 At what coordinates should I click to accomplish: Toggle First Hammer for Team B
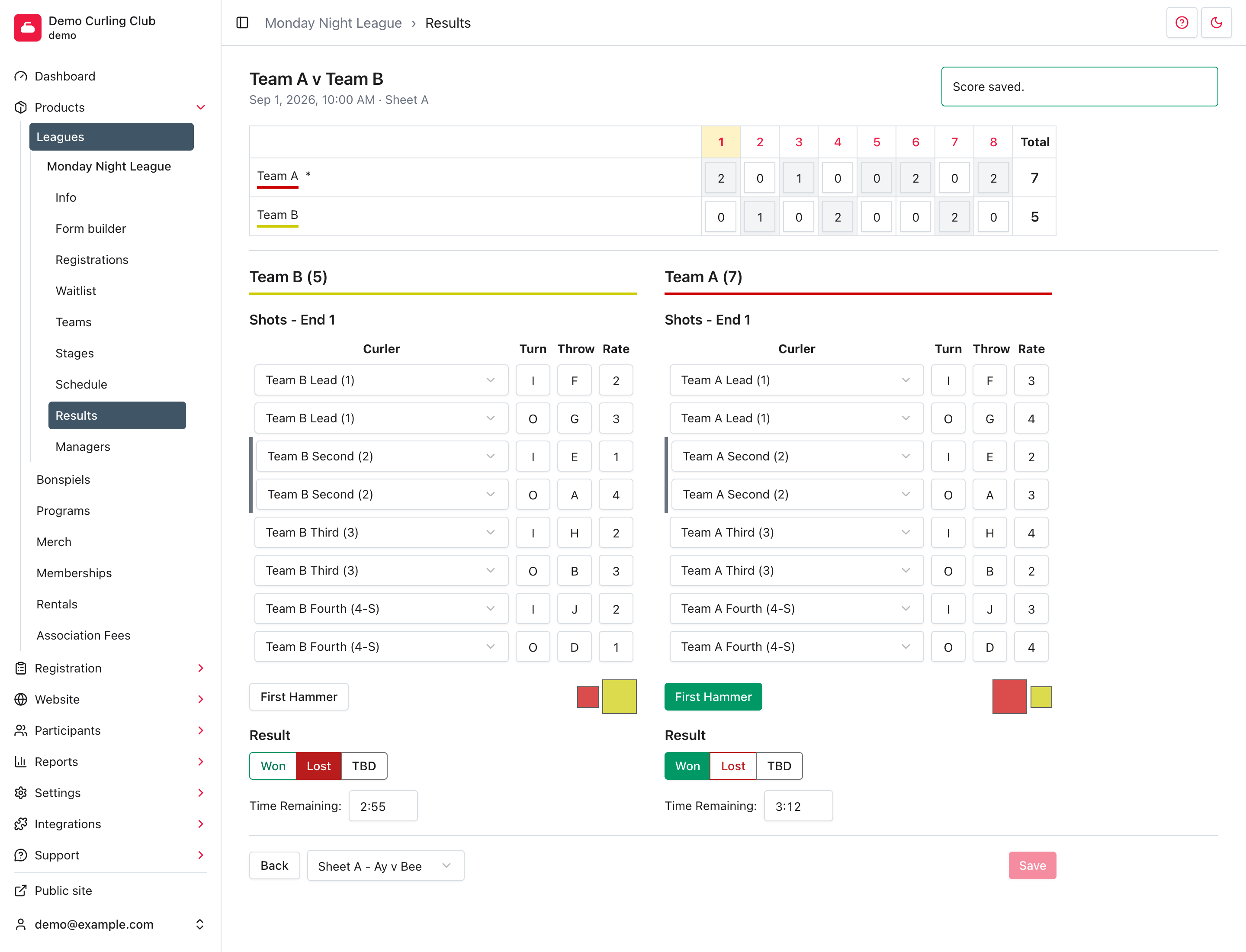coord(299,697)
